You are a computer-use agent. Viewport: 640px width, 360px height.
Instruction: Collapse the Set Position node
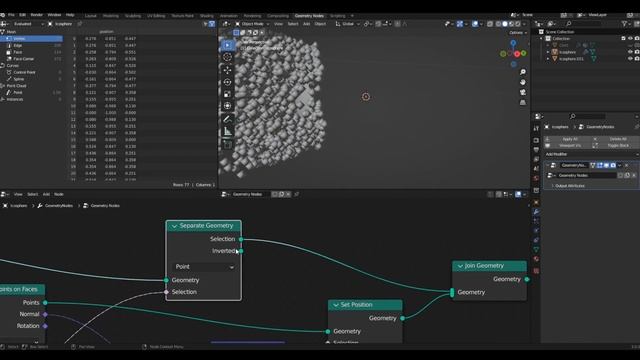pyautogui.click(x=336, y=305)
